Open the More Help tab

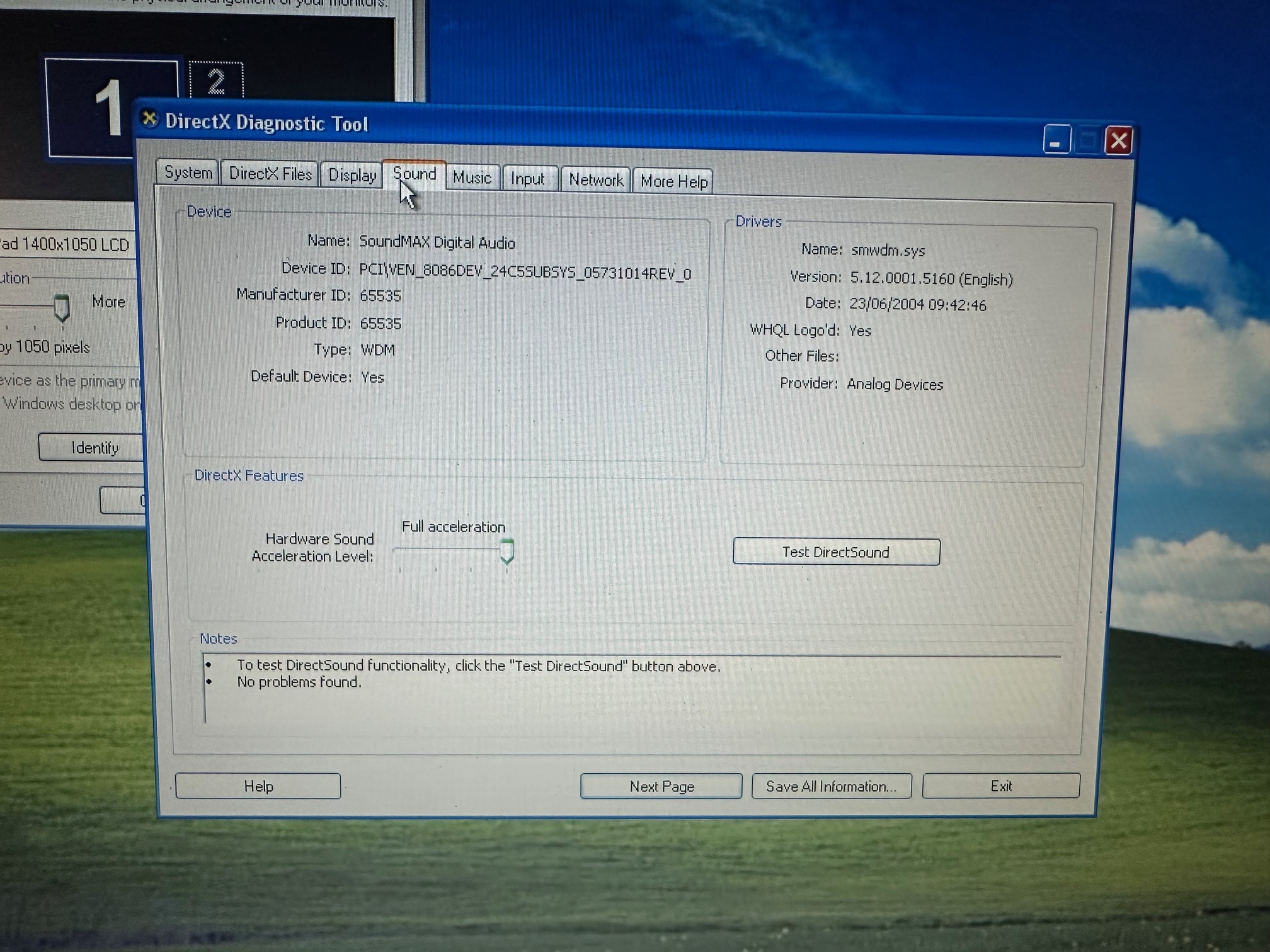click(673, 182)
